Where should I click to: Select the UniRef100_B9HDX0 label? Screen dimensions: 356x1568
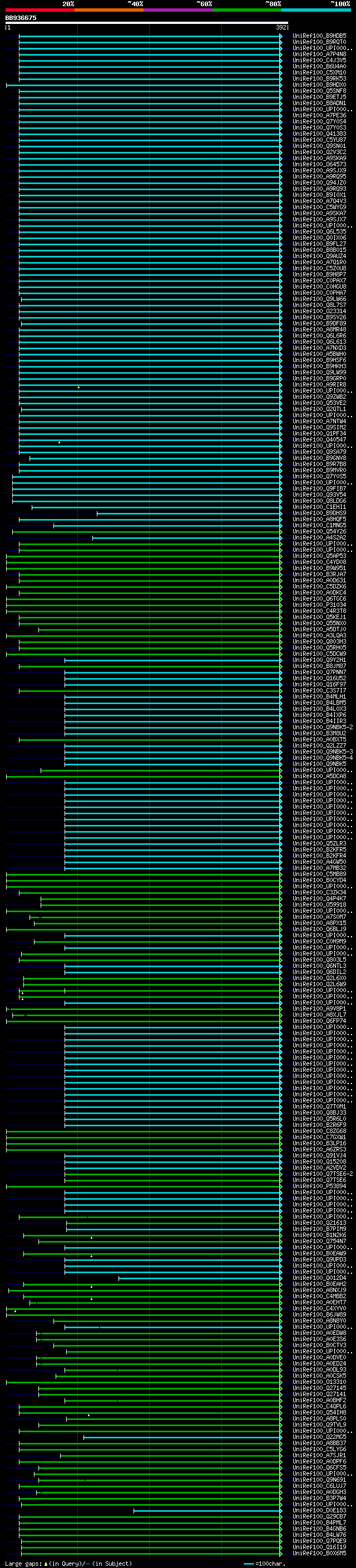pyautogui.click(x=319, y=85)
